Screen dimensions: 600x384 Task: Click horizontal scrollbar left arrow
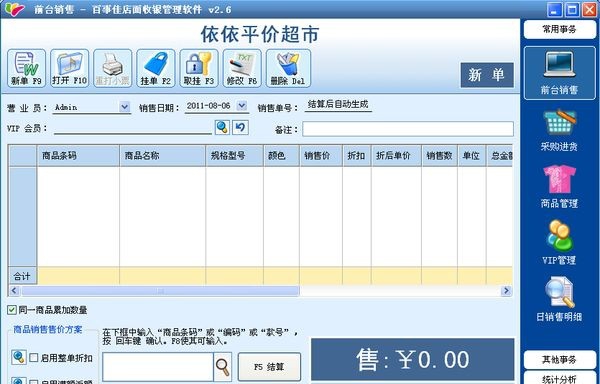pos(14,291)
